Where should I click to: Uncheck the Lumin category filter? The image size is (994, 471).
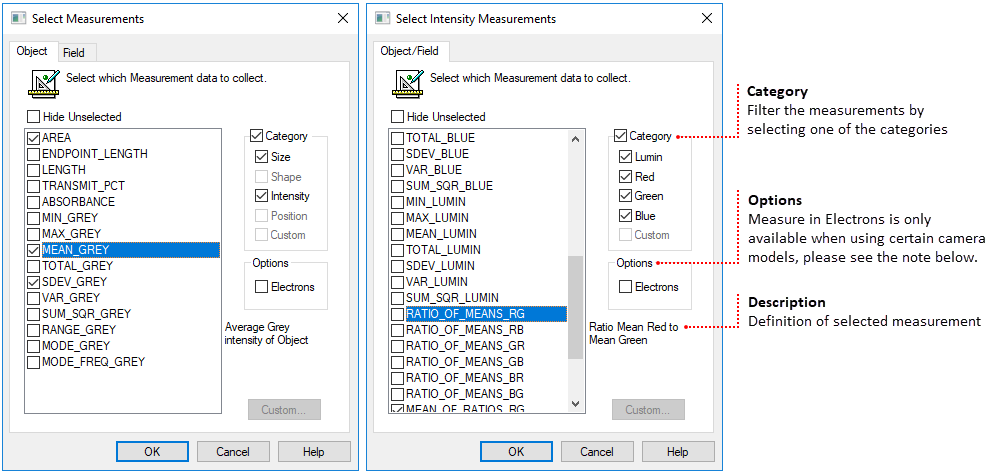626,157
